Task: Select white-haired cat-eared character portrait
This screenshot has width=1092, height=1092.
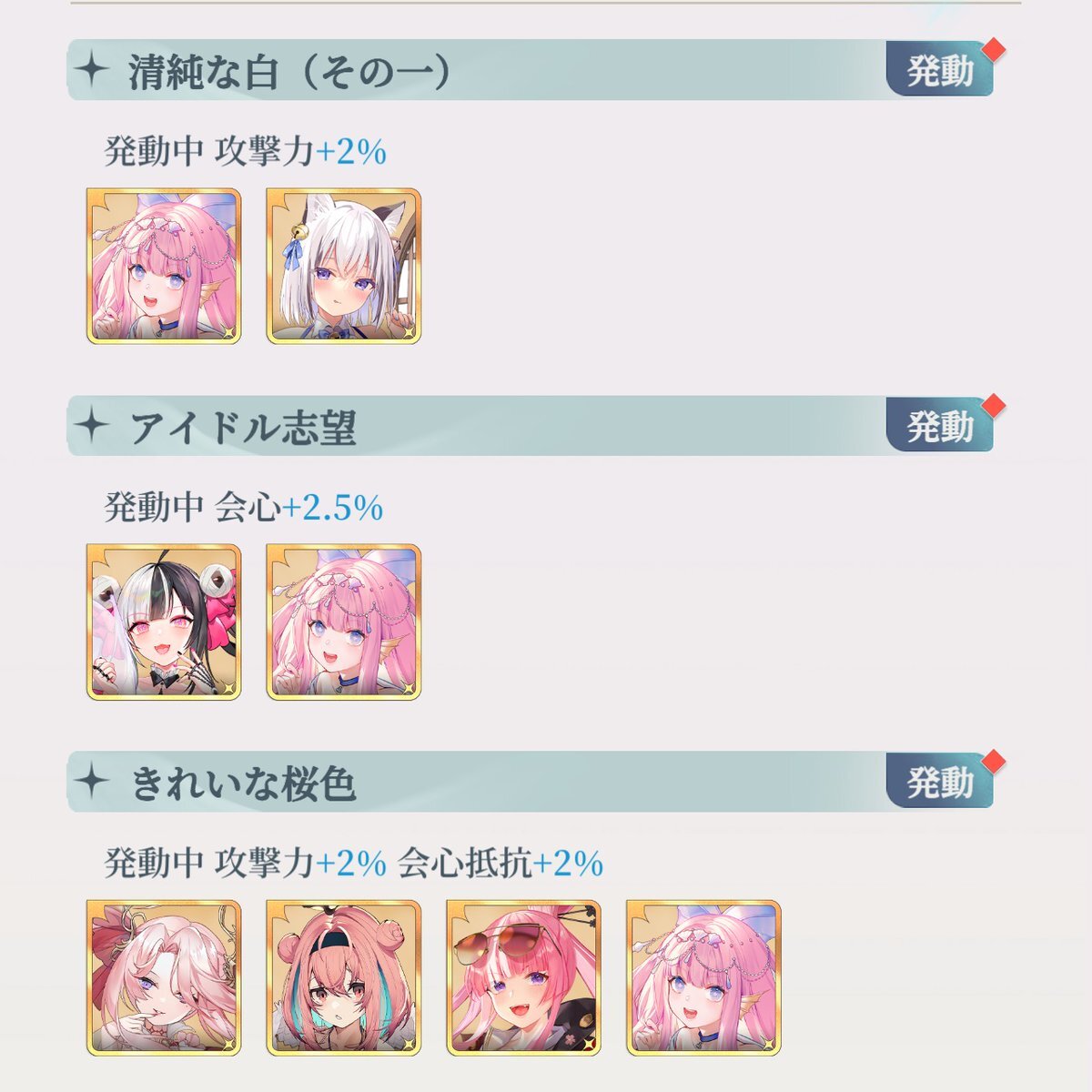Action: point(344,266)
